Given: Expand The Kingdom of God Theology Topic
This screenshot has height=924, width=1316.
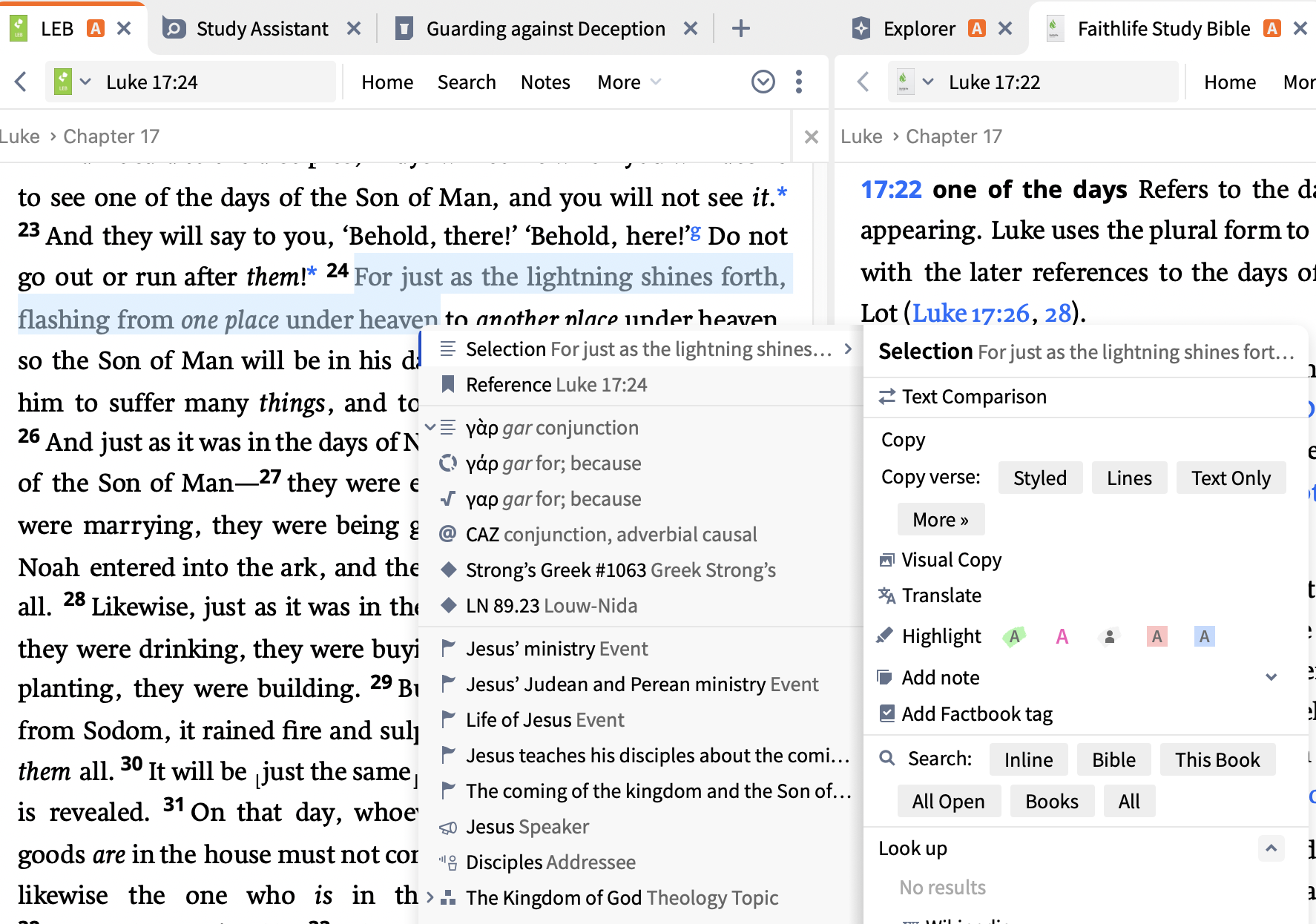Looking at the screenshot, I should click(x=430, y=898).
